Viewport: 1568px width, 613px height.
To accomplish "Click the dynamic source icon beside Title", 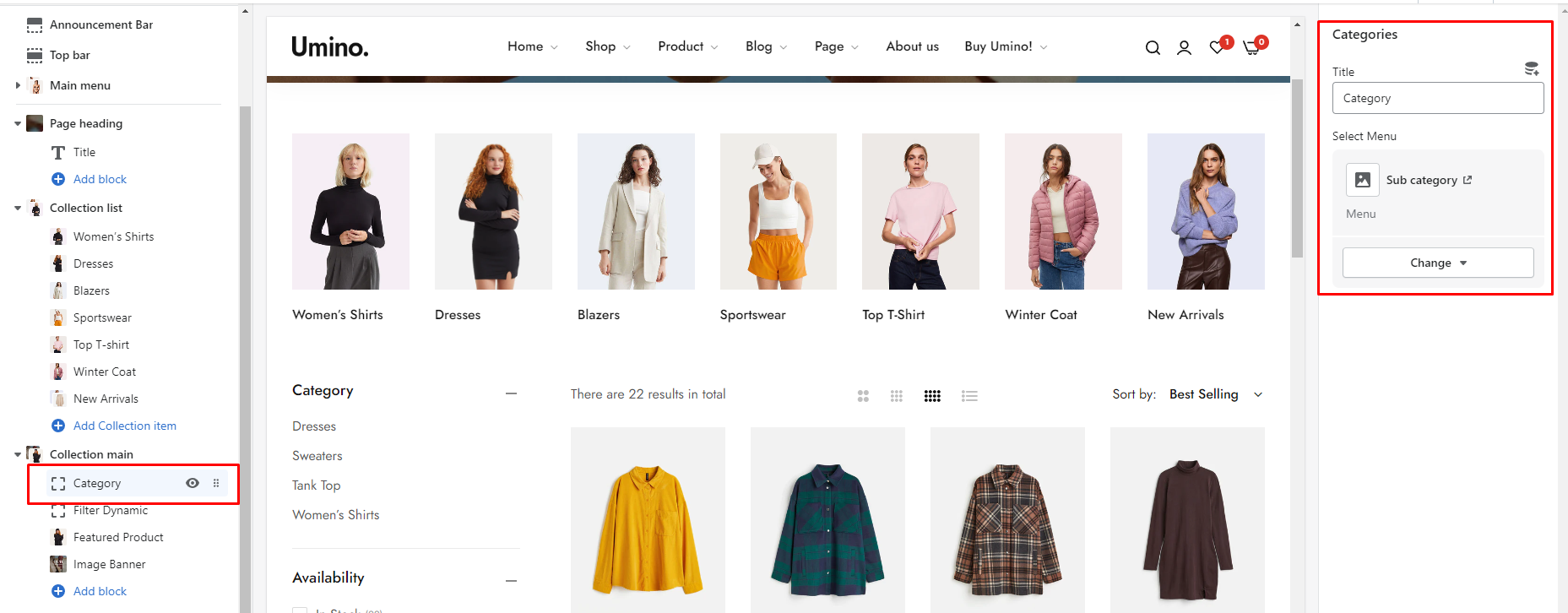I will (1531, 69).
